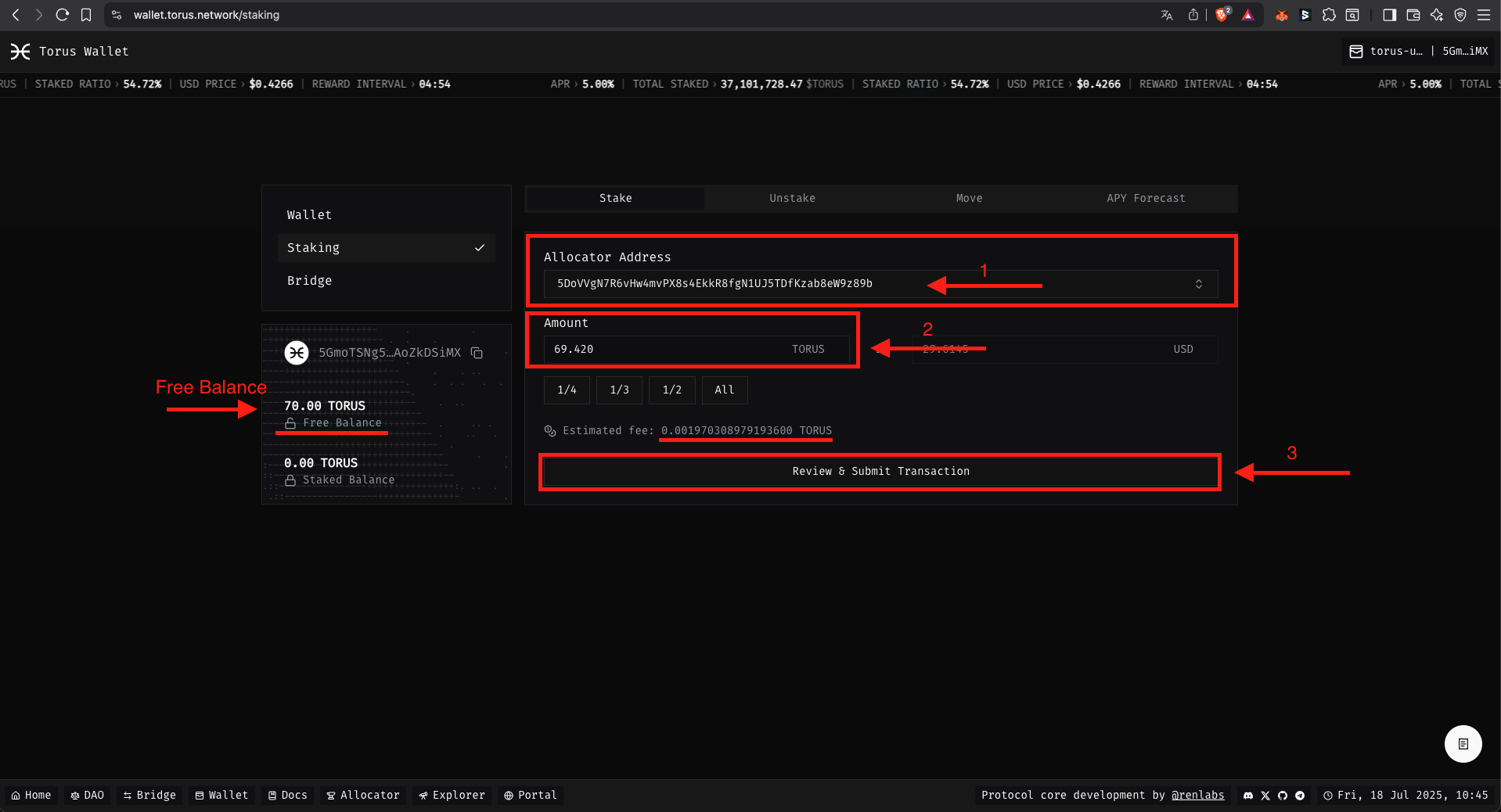Follow the @renlabs link
Image resolution: width=1501 pixels, height=812 pixels.
[1197, 796]
